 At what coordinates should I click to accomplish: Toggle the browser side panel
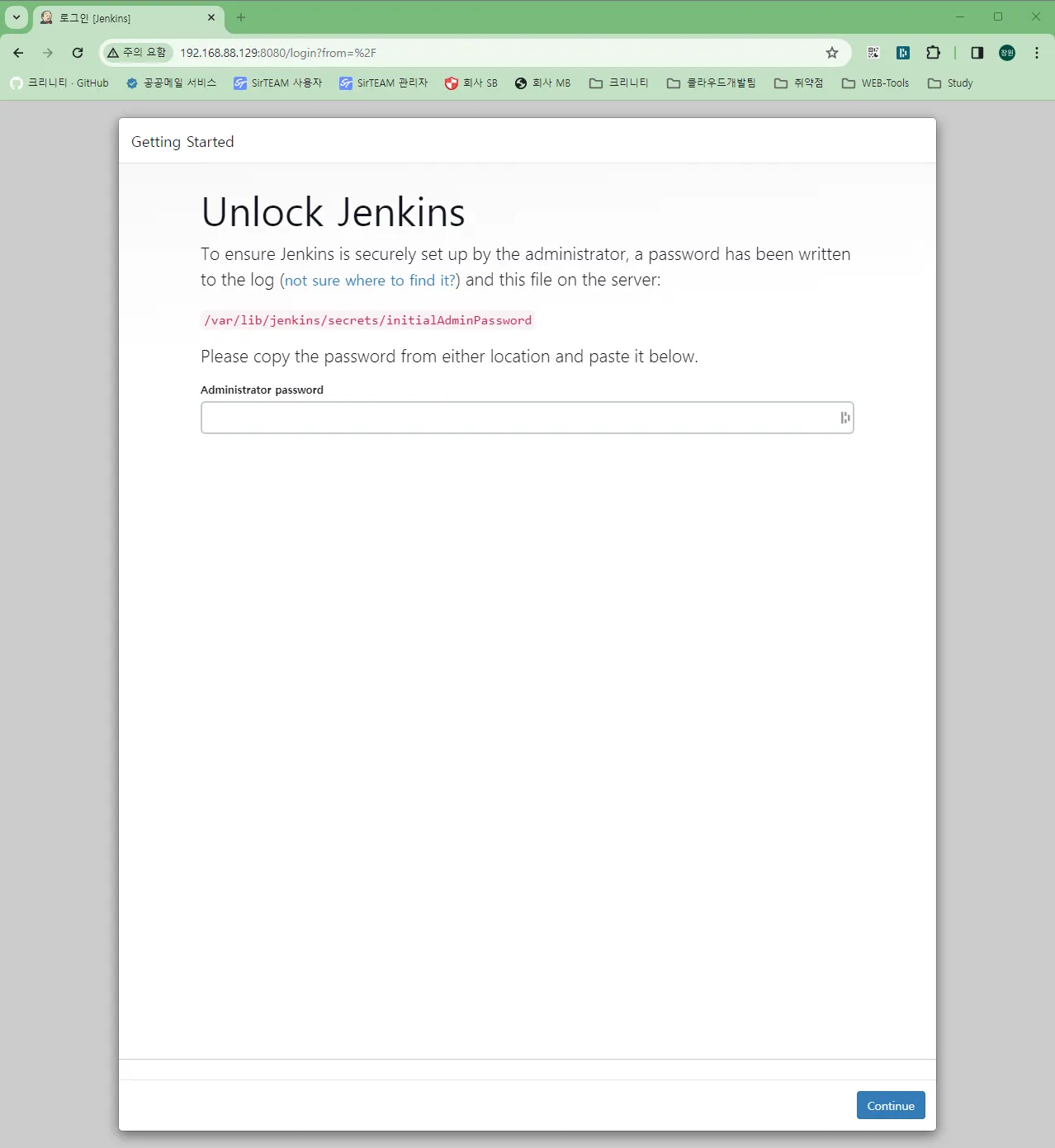(977, 53)
